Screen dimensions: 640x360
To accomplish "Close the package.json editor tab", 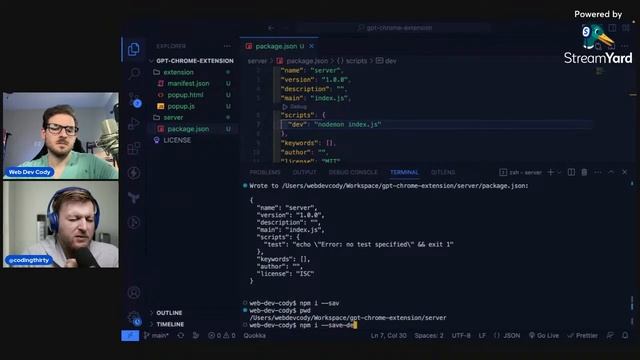I will click(311, 46).
